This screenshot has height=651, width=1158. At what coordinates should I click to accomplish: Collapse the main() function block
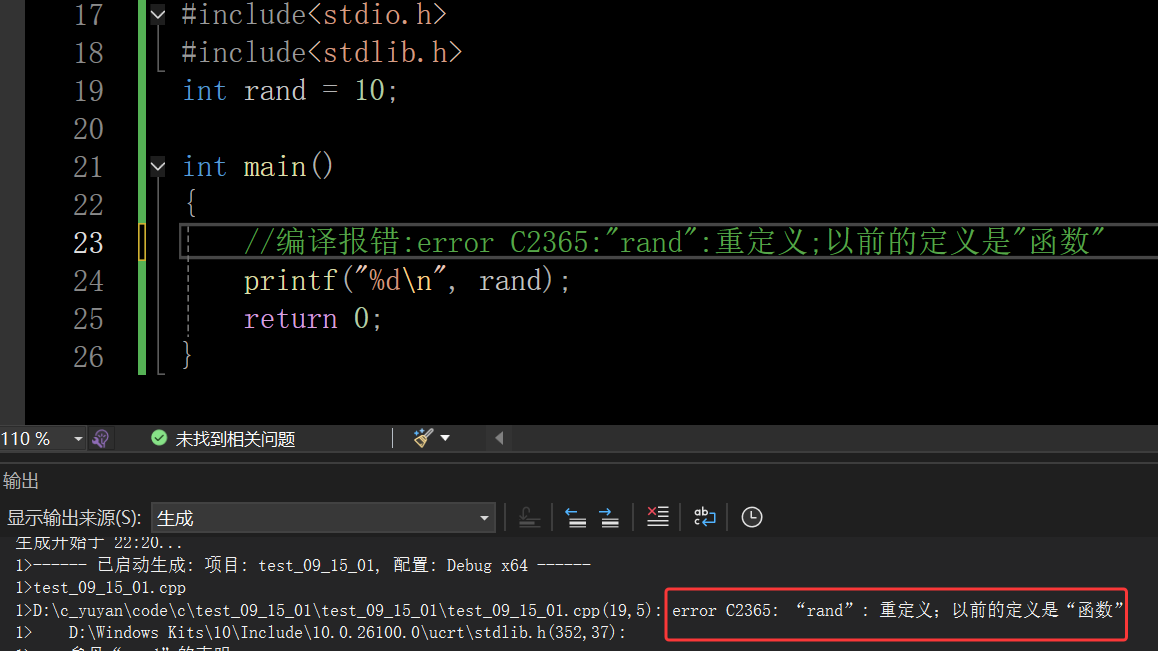coord(157,166)
